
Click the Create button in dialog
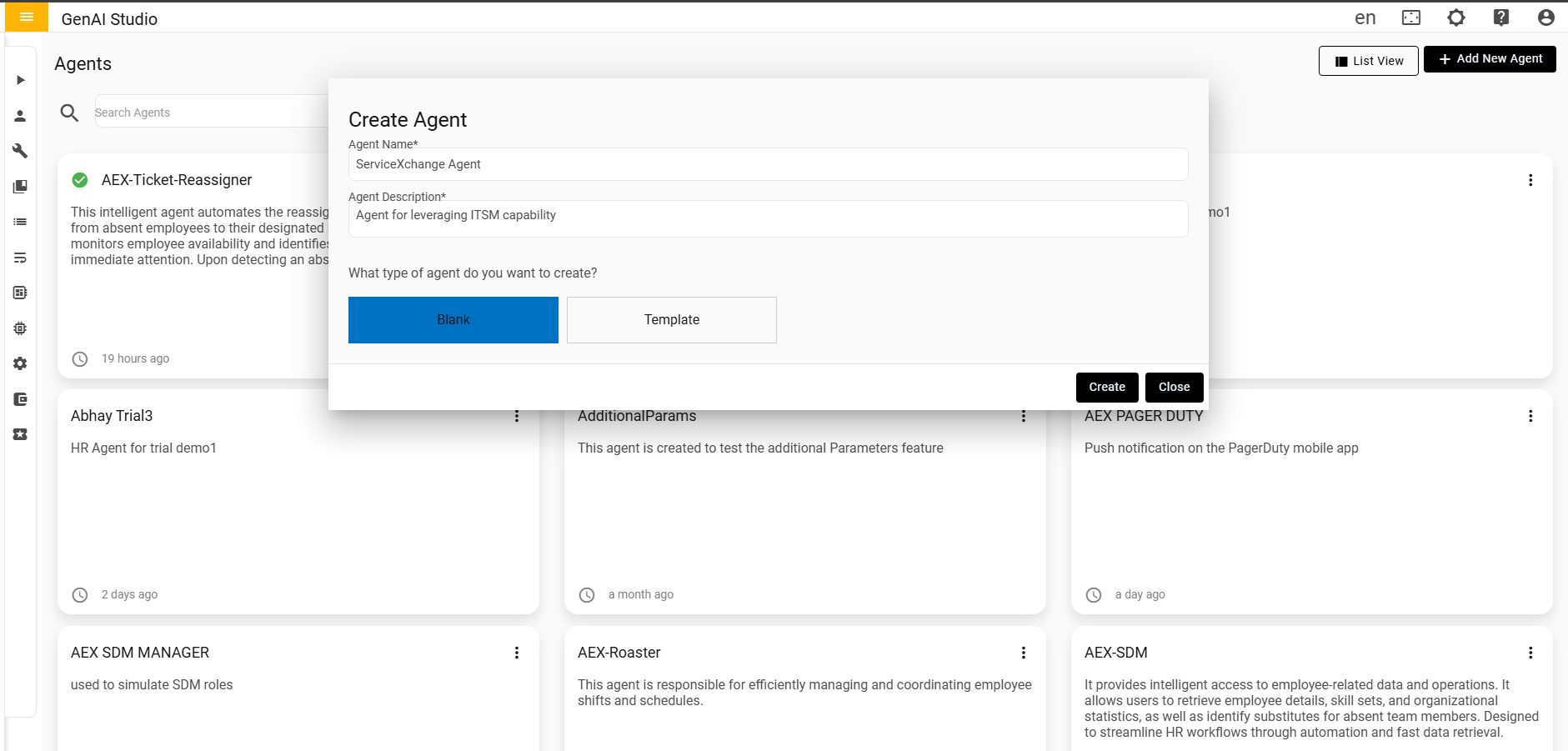1106,387
